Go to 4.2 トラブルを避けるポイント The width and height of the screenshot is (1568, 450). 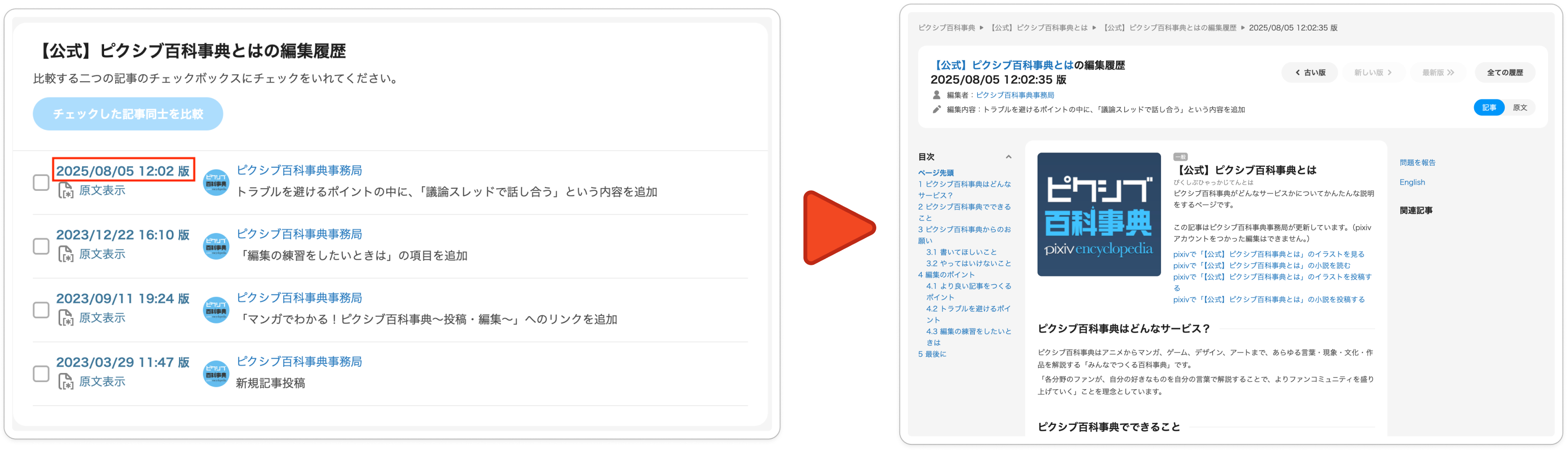(x=969, y=314)
